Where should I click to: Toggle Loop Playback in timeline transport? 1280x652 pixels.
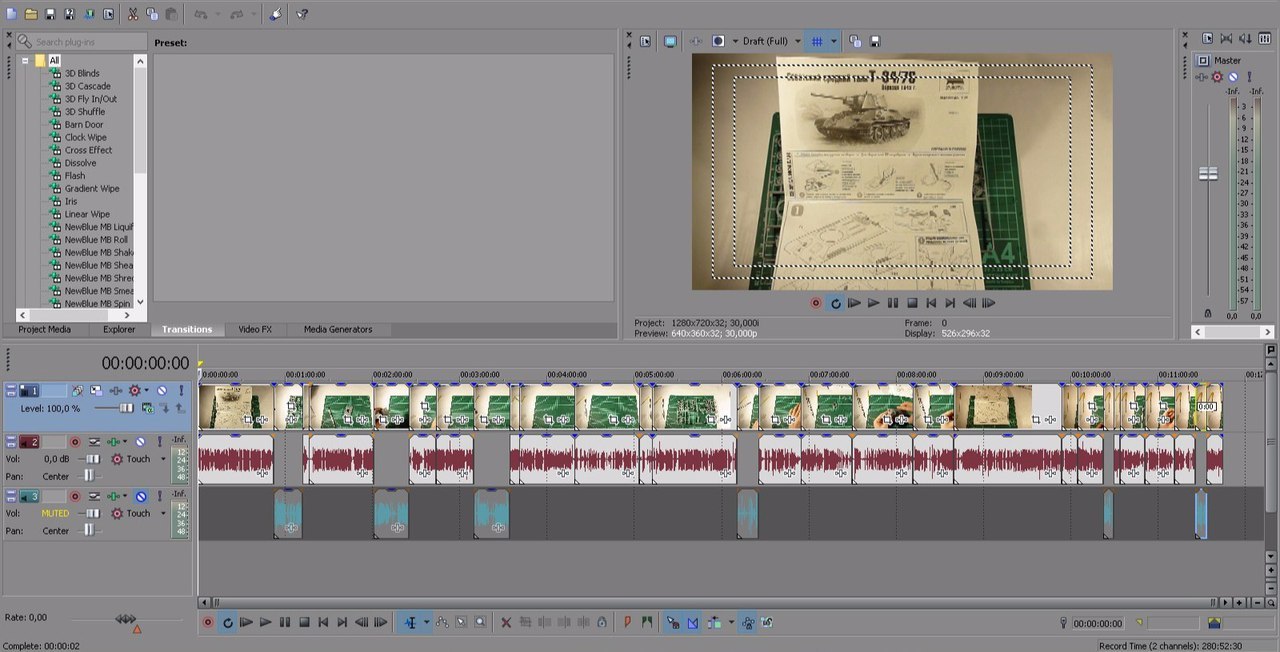click(227, 622)
